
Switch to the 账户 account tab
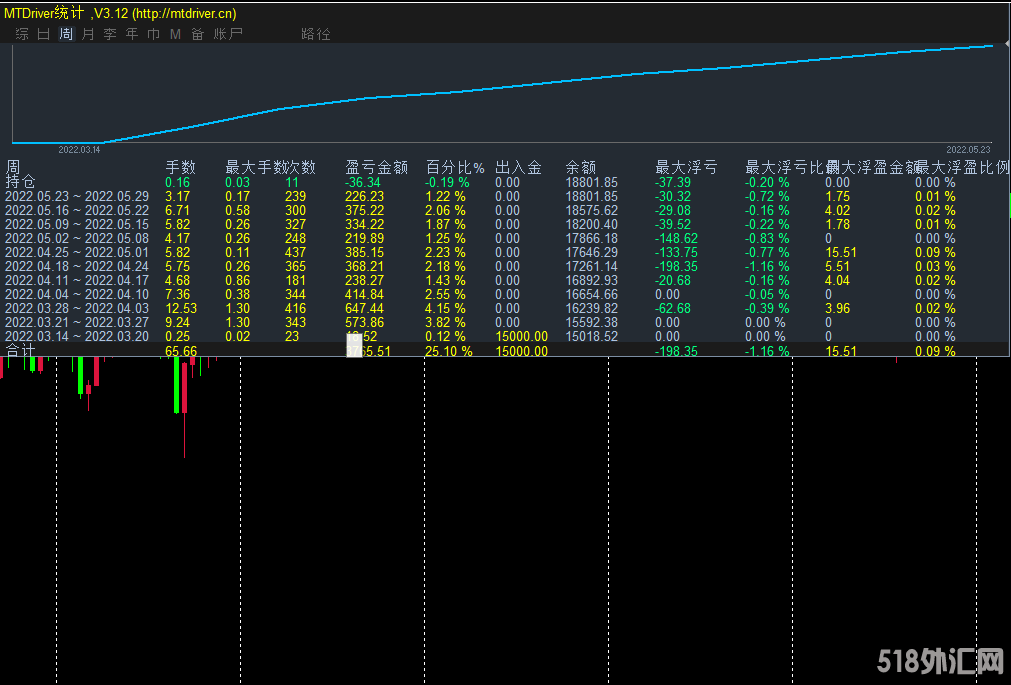(228, 34)
